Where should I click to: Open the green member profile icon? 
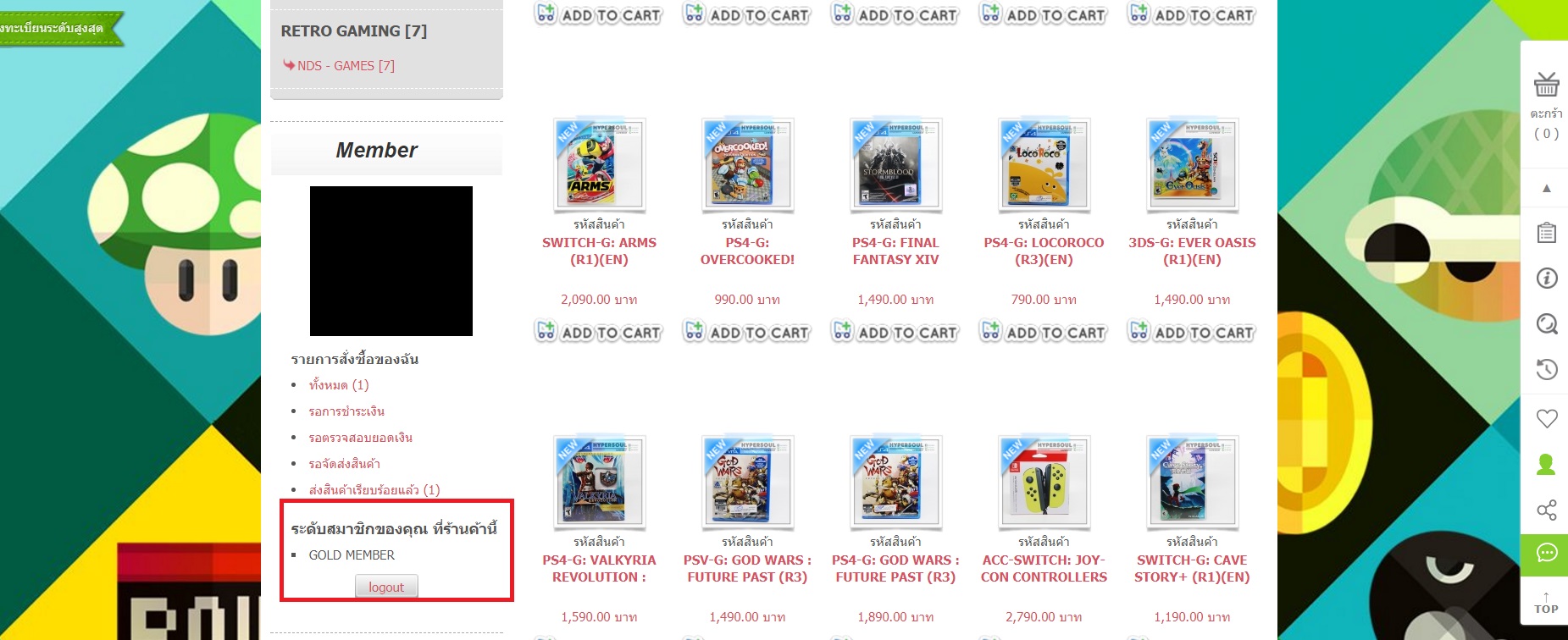1546,464
